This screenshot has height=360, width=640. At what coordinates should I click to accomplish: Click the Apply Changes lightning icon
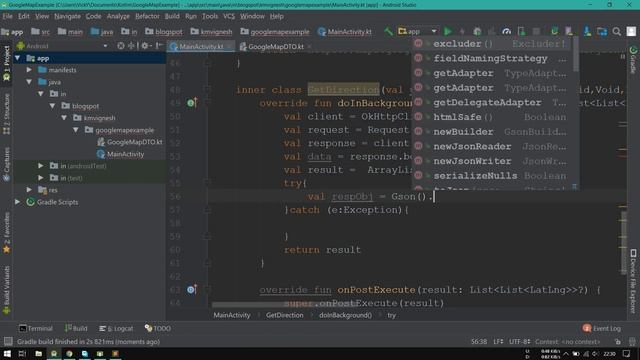(462, 31)
